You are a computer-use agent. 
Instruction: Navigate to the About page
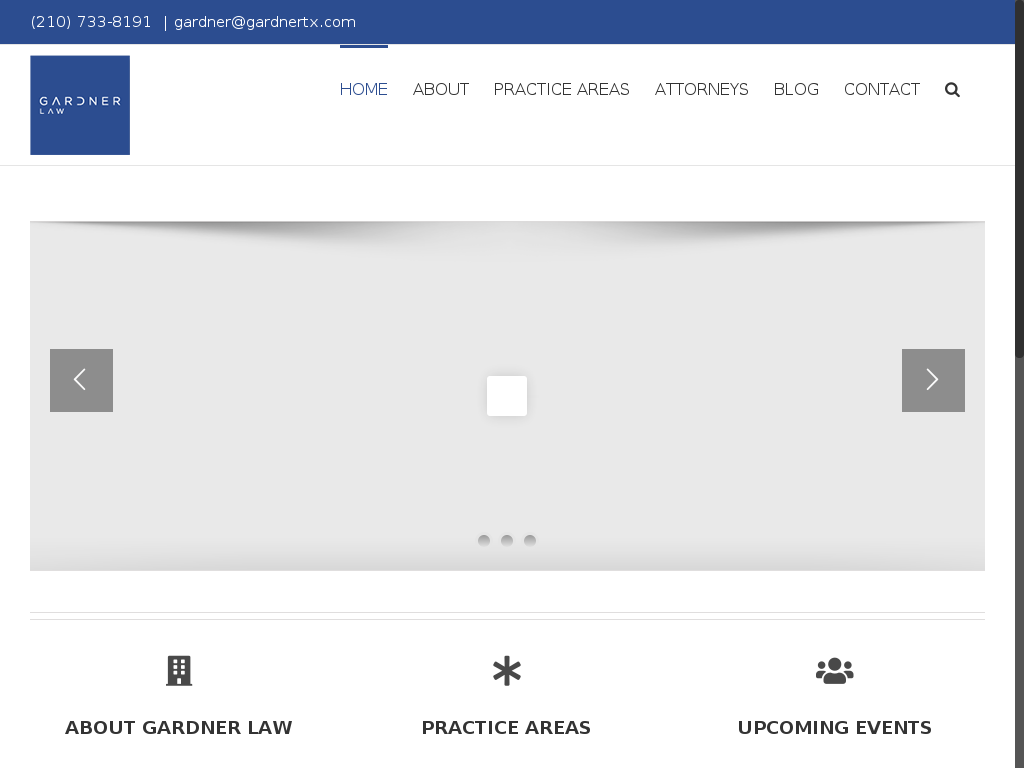pyautogui.click(x=441, y=90)
